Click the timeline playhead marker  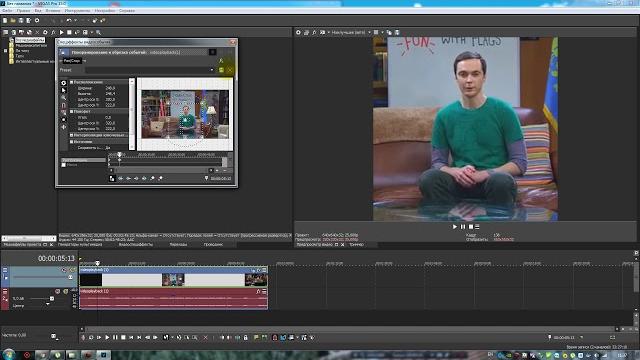pyautogui.click(x=98, y=263)
